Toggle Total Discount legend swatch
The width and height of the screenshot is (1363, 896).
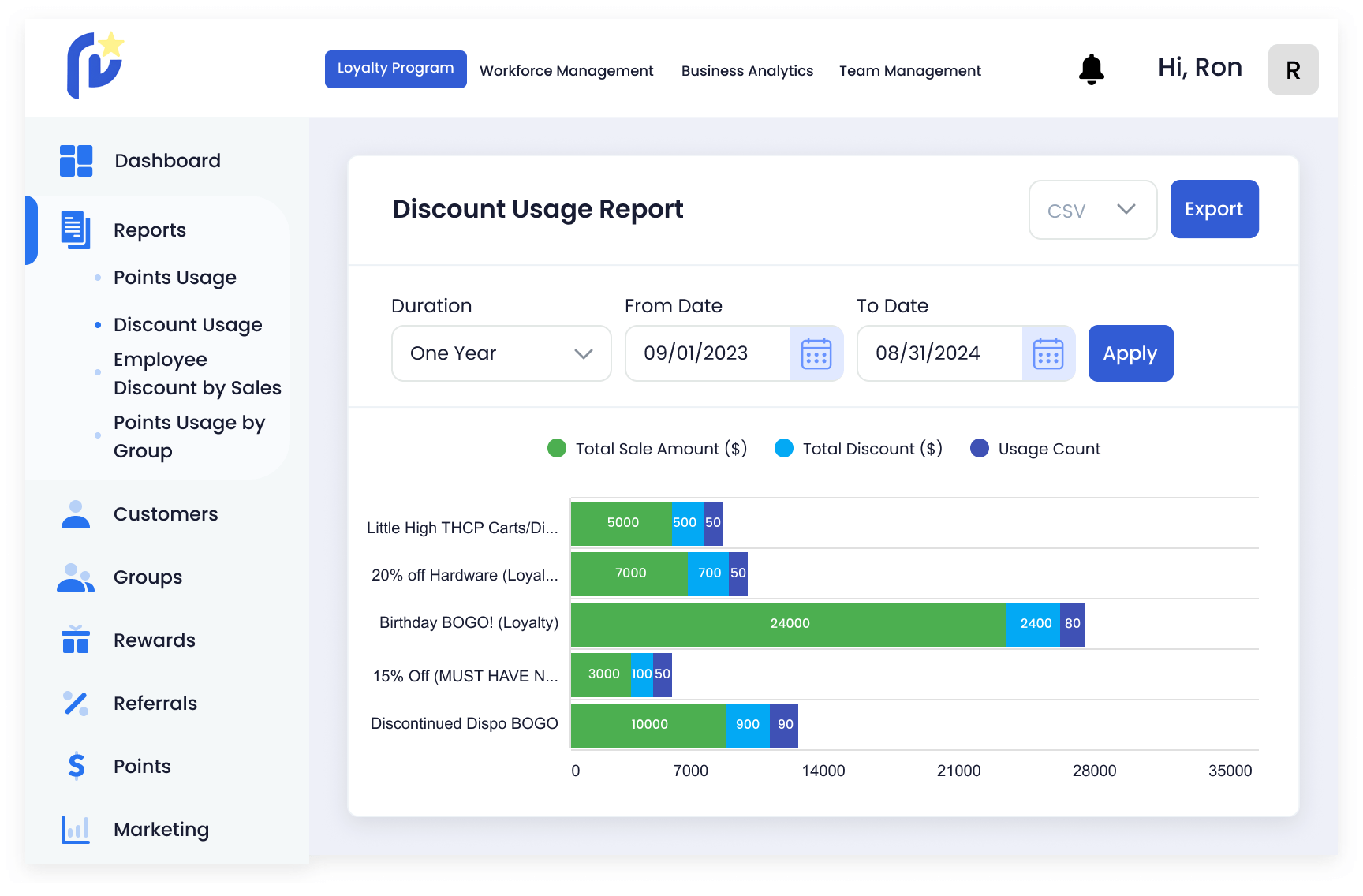coord(784,448)
